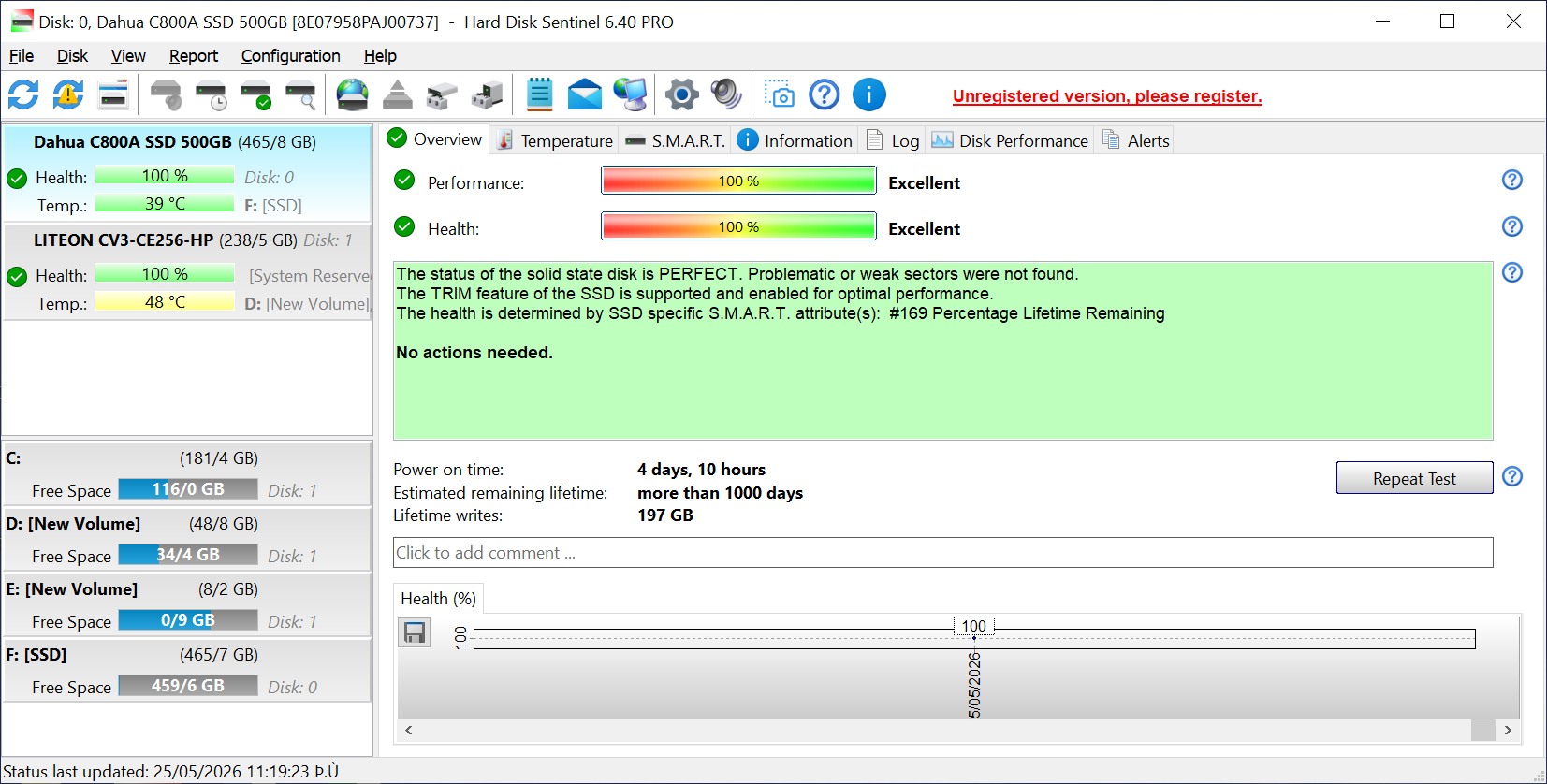The image size is (1547, 784).
Task: Click the D: free space 34/4 GB bar
Action: (x=188, y=555)
